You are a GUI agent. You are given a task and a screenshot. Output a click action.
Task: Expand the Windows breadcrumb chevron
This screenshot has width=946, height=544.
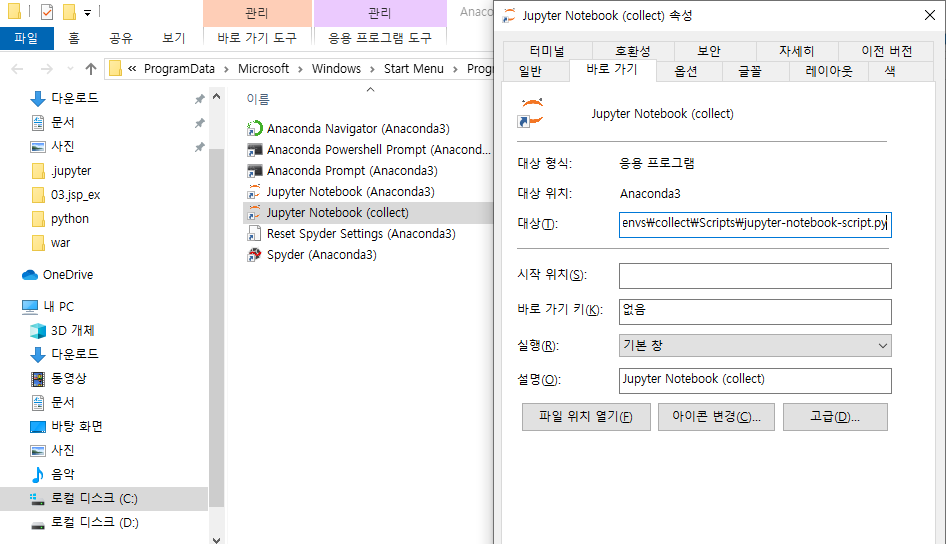click(372, 69)
